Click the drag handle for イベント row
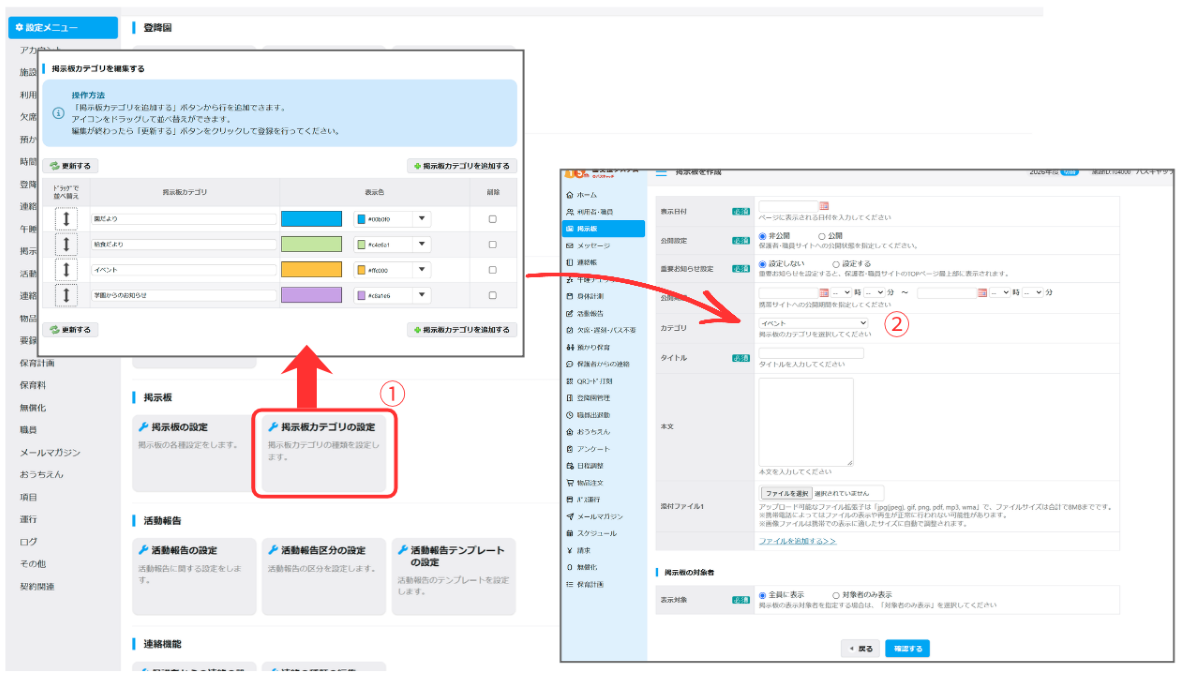Screen dimensions: 1200x675 click(65, 269)
